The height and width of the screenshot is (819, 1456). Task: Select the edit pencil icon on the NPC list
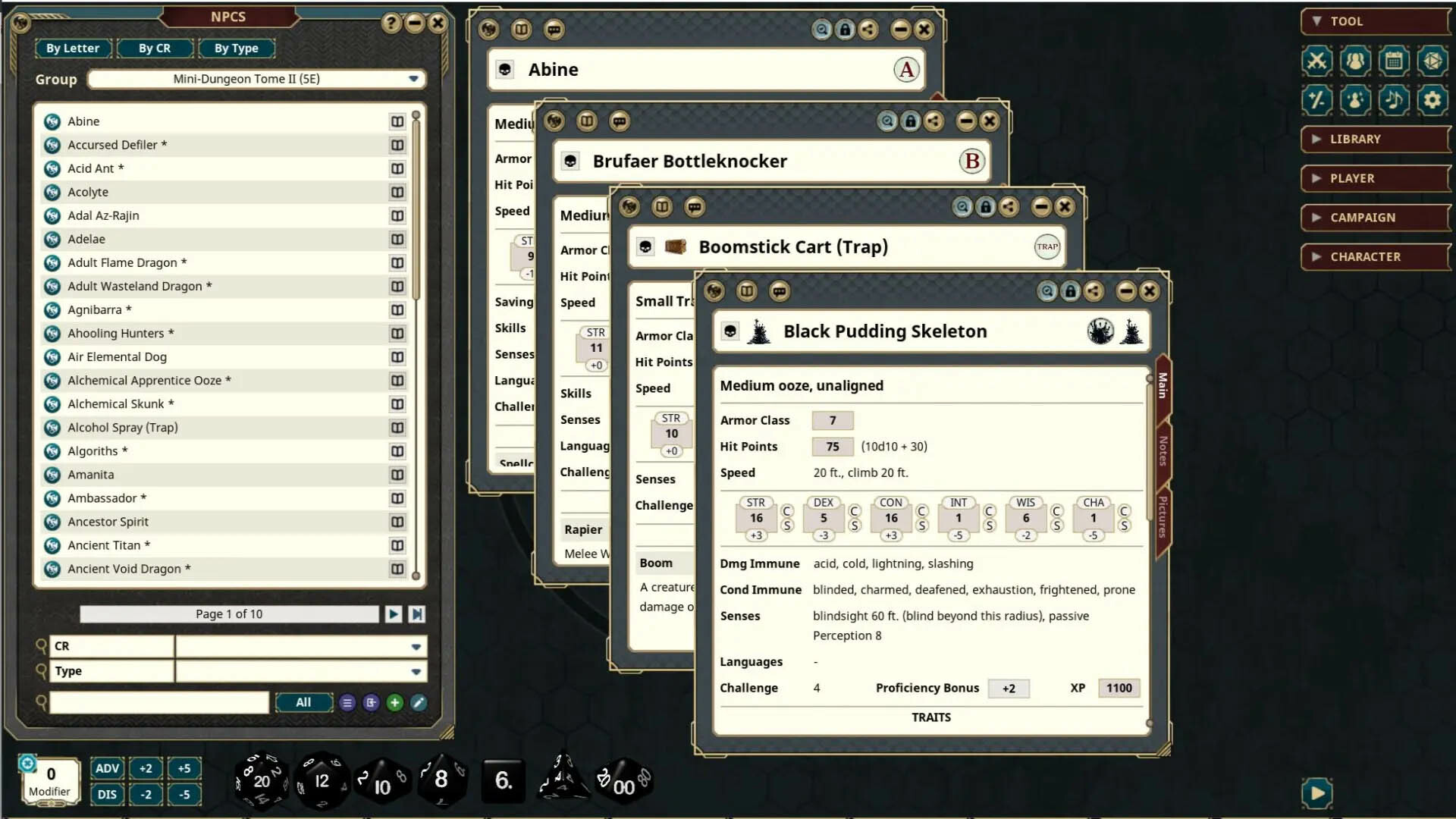click(418, 702)
